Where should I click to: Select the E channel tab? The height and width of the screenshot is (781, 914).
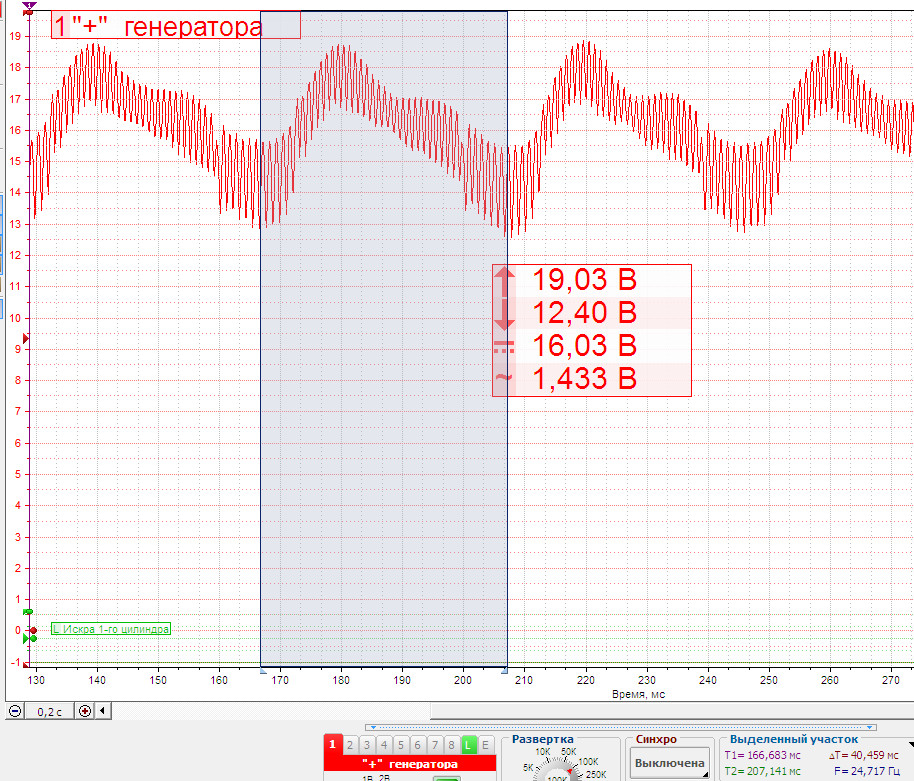coord(485,745)
